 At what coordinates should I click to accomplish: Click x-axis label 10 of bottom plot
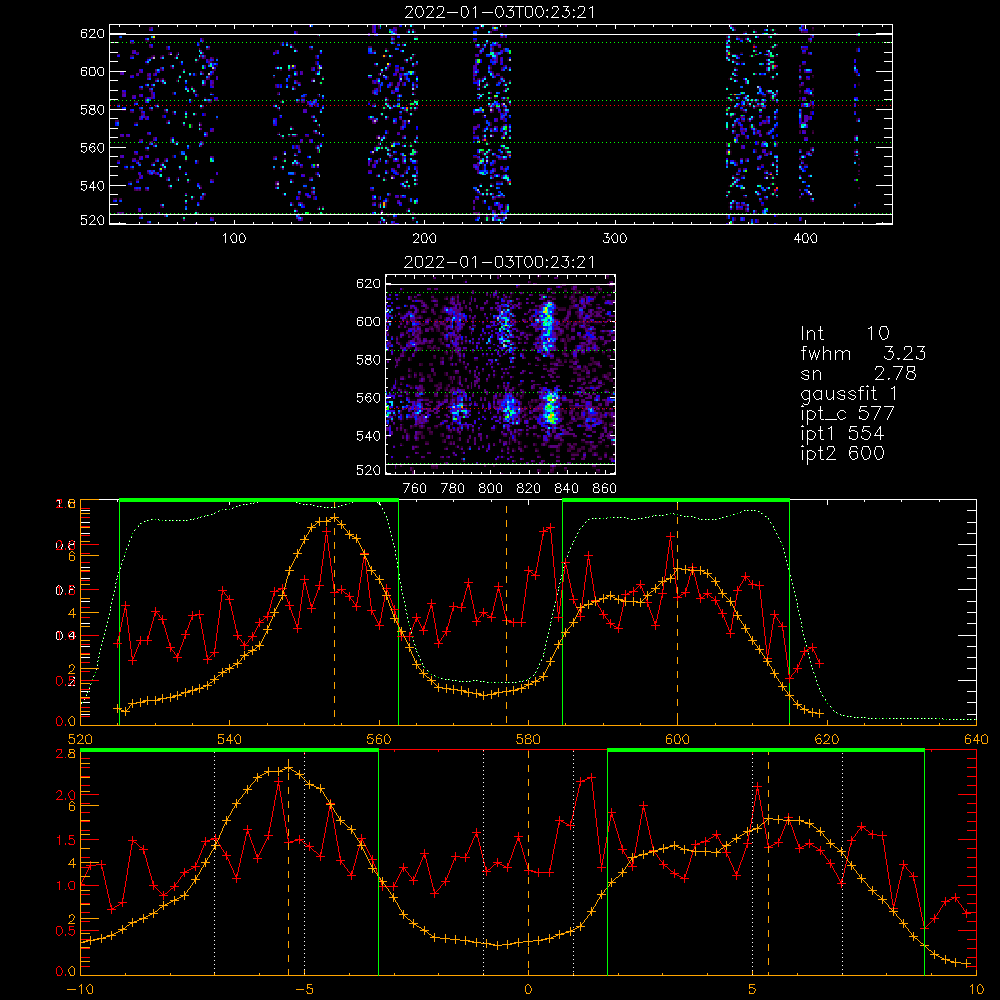click(976, 990)
